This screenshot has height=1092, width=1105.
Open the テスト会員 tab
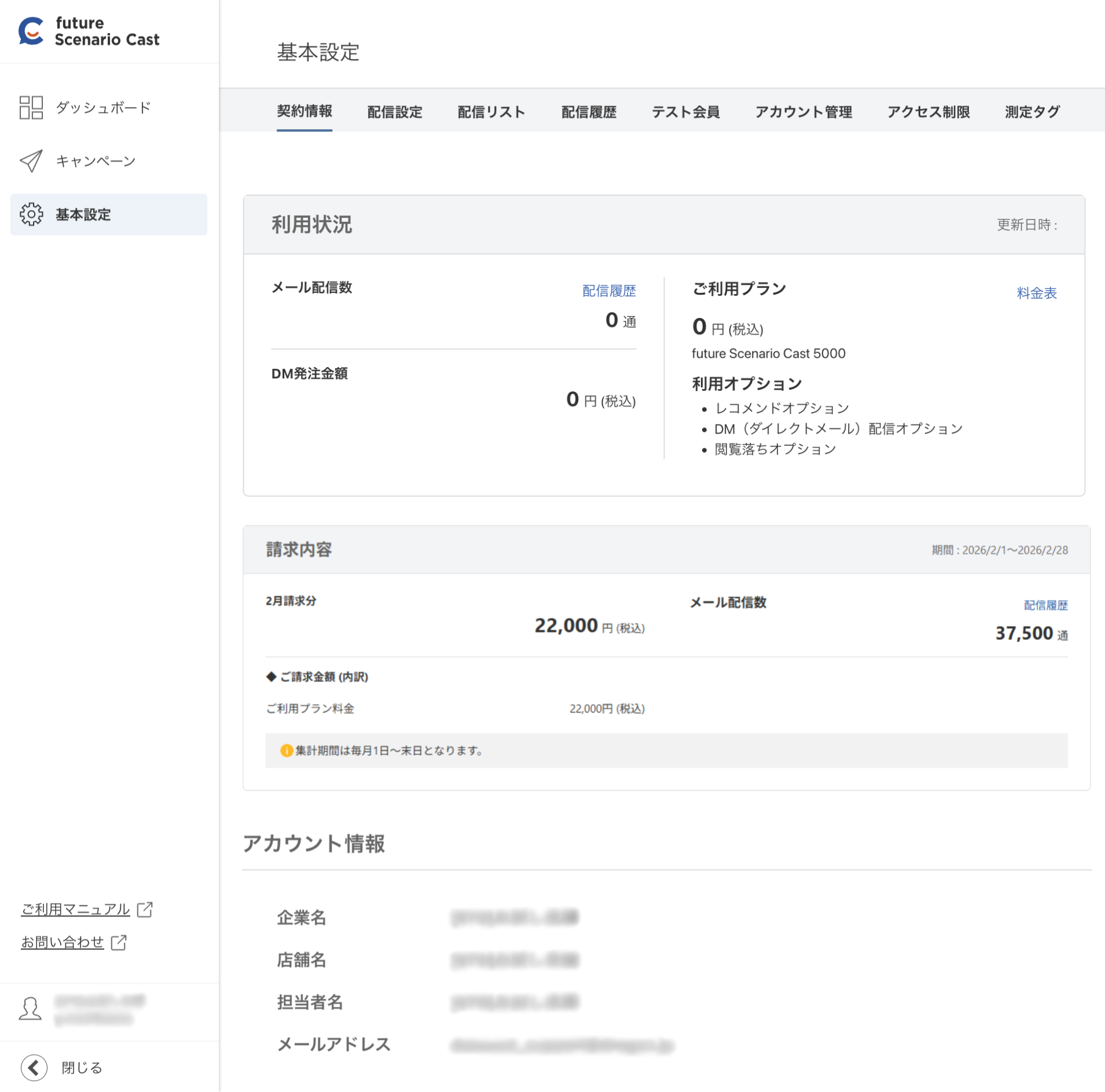[x=686, y=112]
